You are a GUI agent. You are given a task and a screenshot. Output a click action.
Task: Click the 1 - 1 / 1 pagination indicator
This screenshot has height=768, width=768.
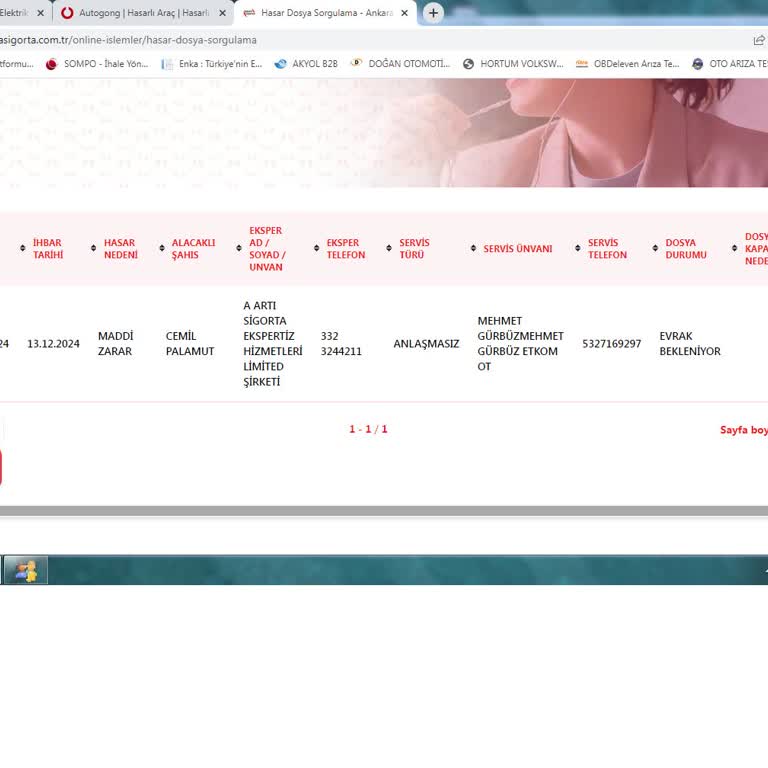coord(368,430)
